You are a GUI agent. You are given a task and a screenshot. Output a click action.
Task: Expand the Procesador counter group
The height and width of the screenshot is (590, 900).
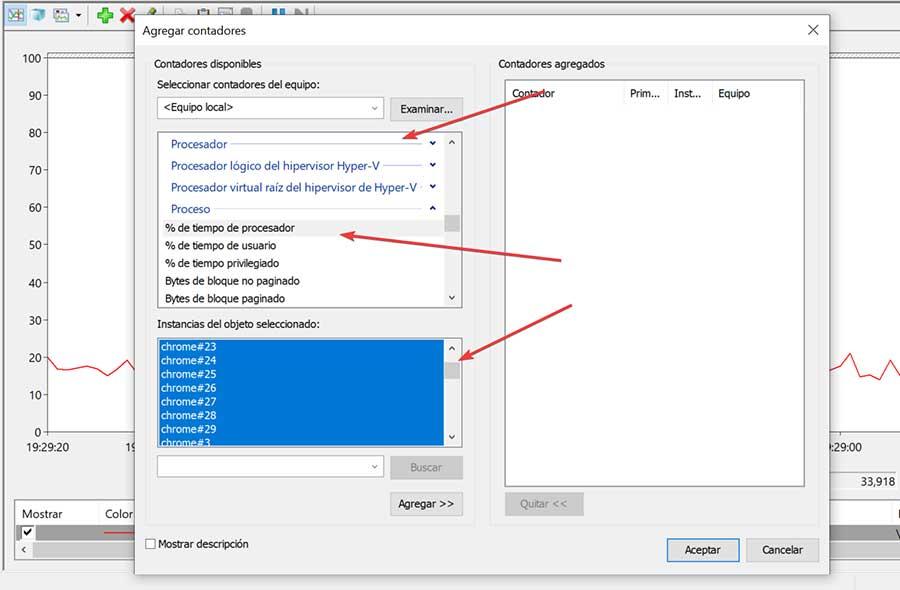tap(433, 143)
